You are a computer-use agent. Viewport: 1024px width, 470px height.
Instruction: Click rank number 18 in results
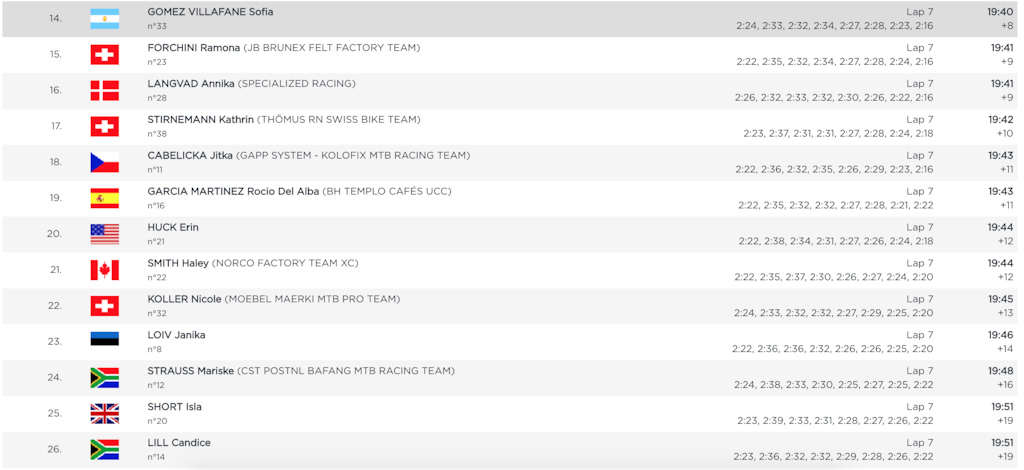coord(56,162)
